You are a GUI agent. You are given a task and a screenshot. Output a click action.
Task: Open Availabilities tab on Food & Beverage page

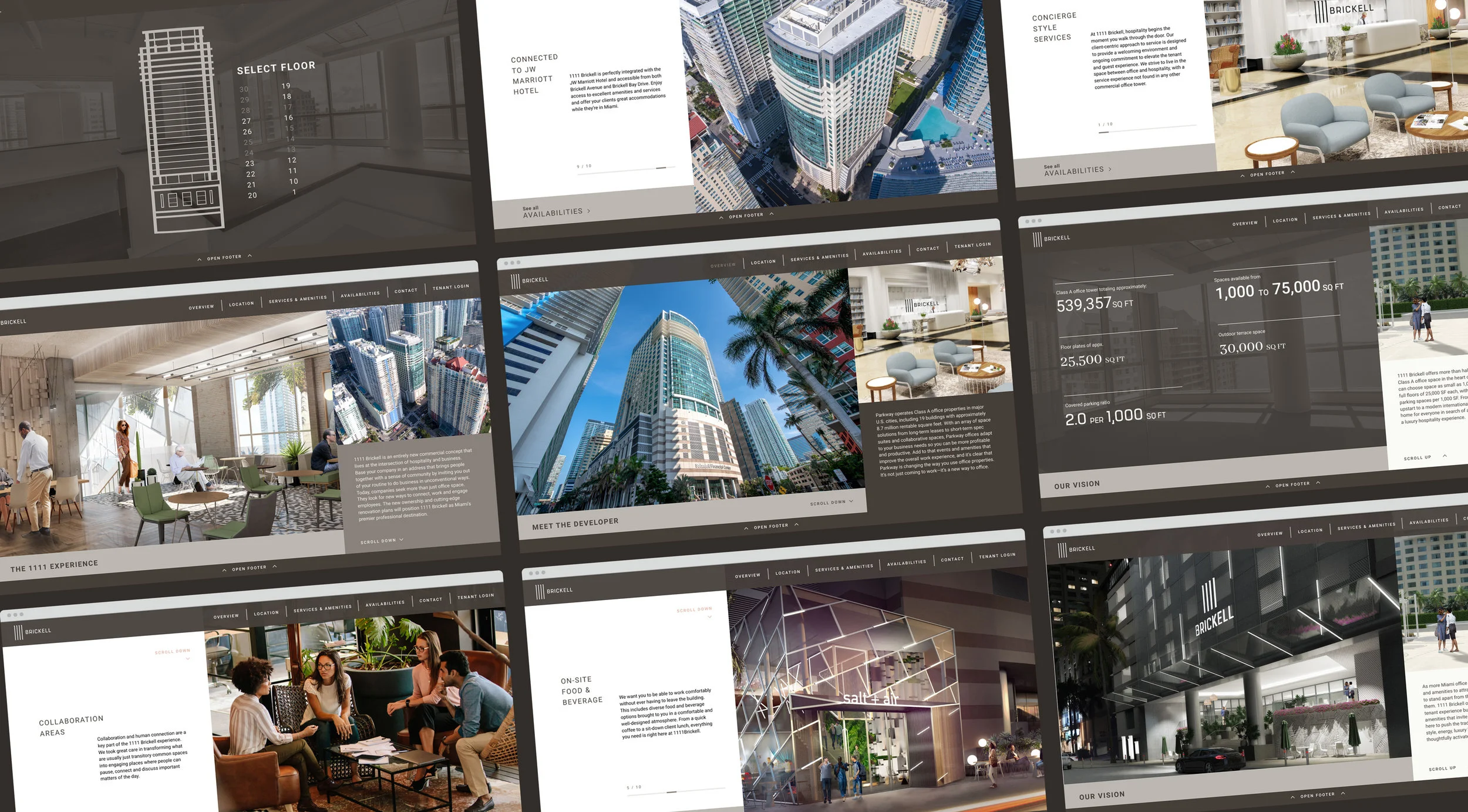tap(907, 562)
